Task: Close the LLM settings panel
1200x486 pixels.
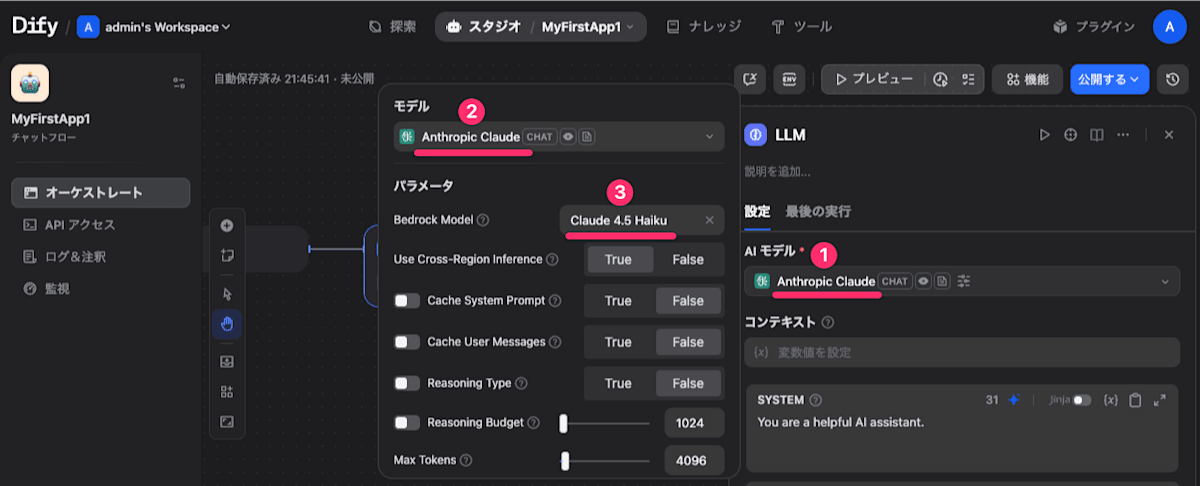Action: pyautogui.click(x=1168, y=134)
